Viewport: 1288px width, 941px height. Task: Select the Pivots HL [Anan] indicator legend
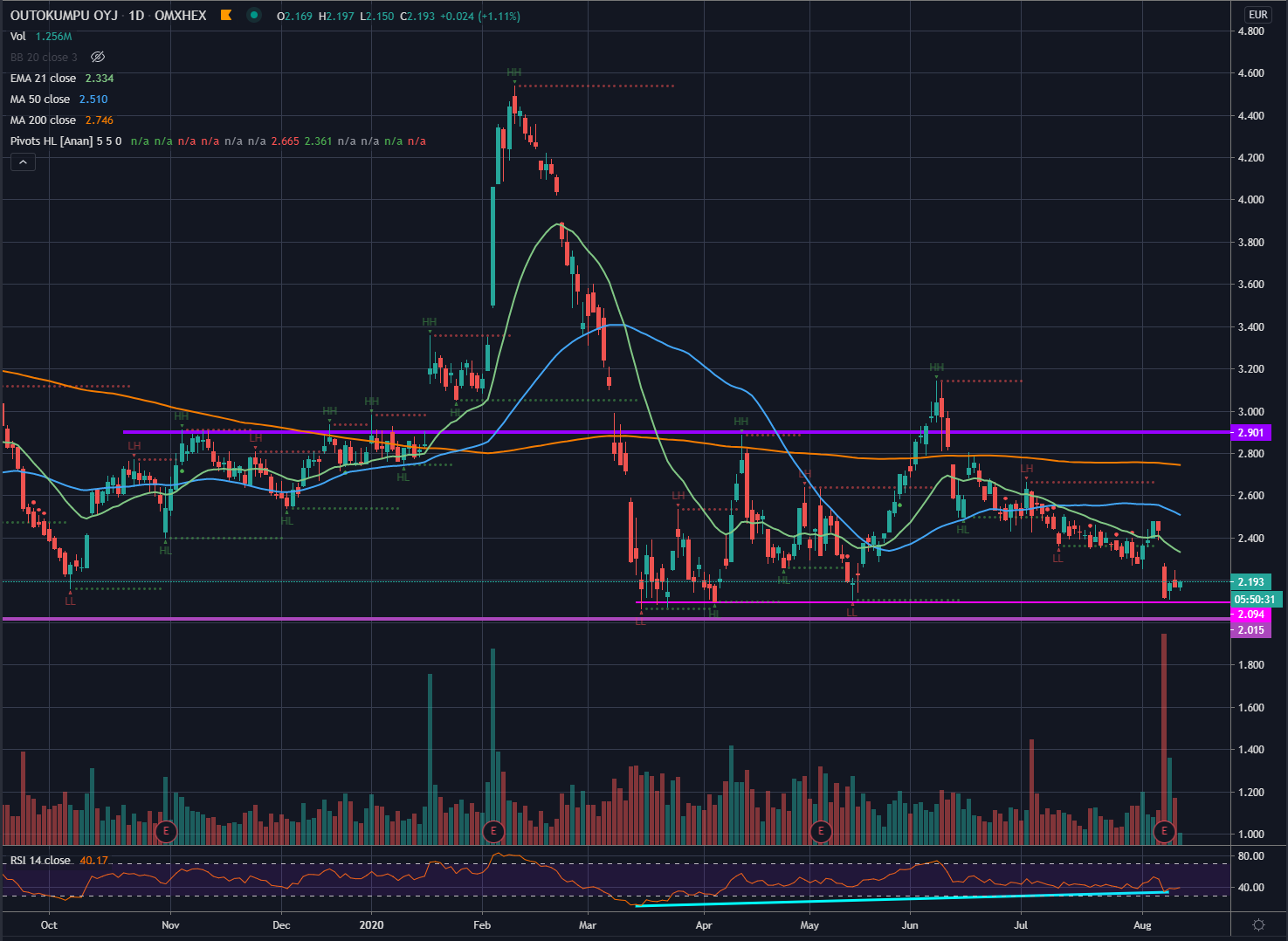coord(65,141)
